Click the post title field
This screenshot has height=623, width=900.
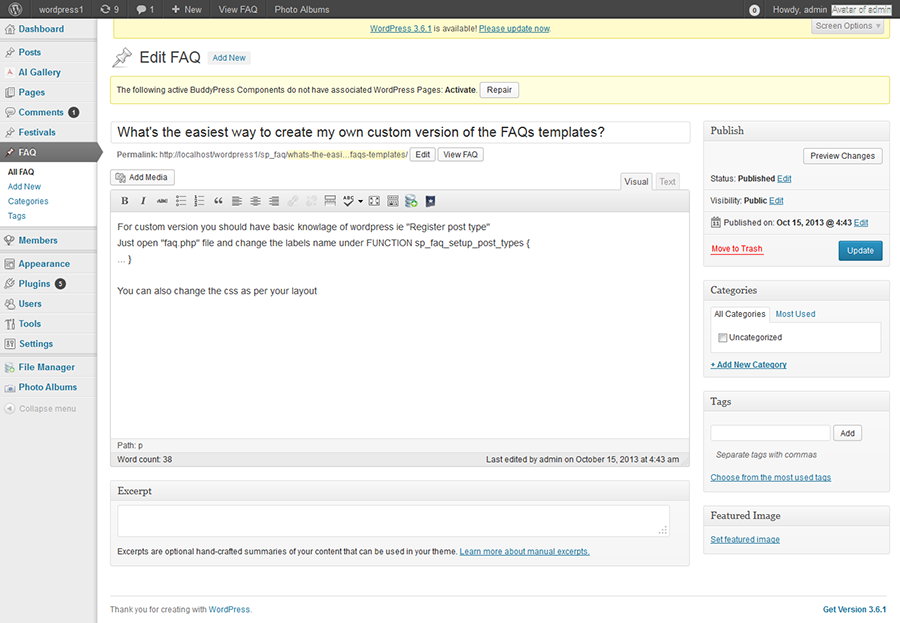tap(400, 132)
